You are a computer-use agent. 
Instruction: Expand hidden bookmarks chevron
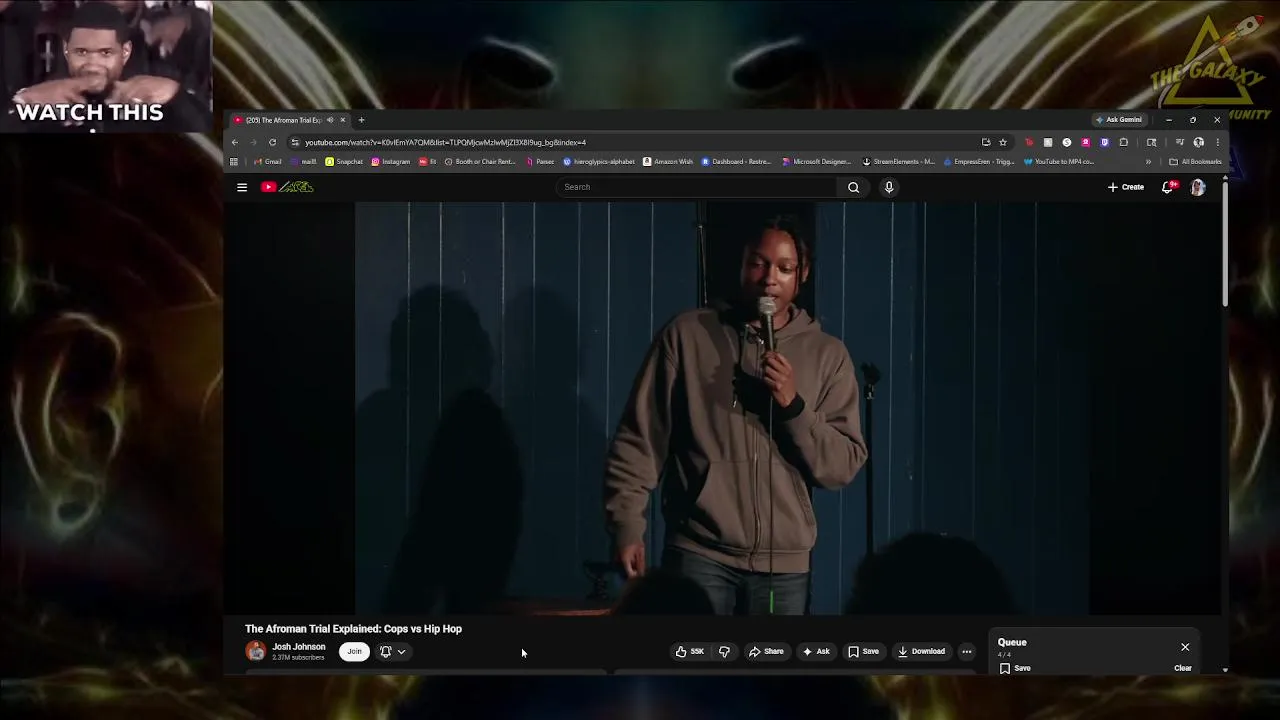coord(1148,162)
